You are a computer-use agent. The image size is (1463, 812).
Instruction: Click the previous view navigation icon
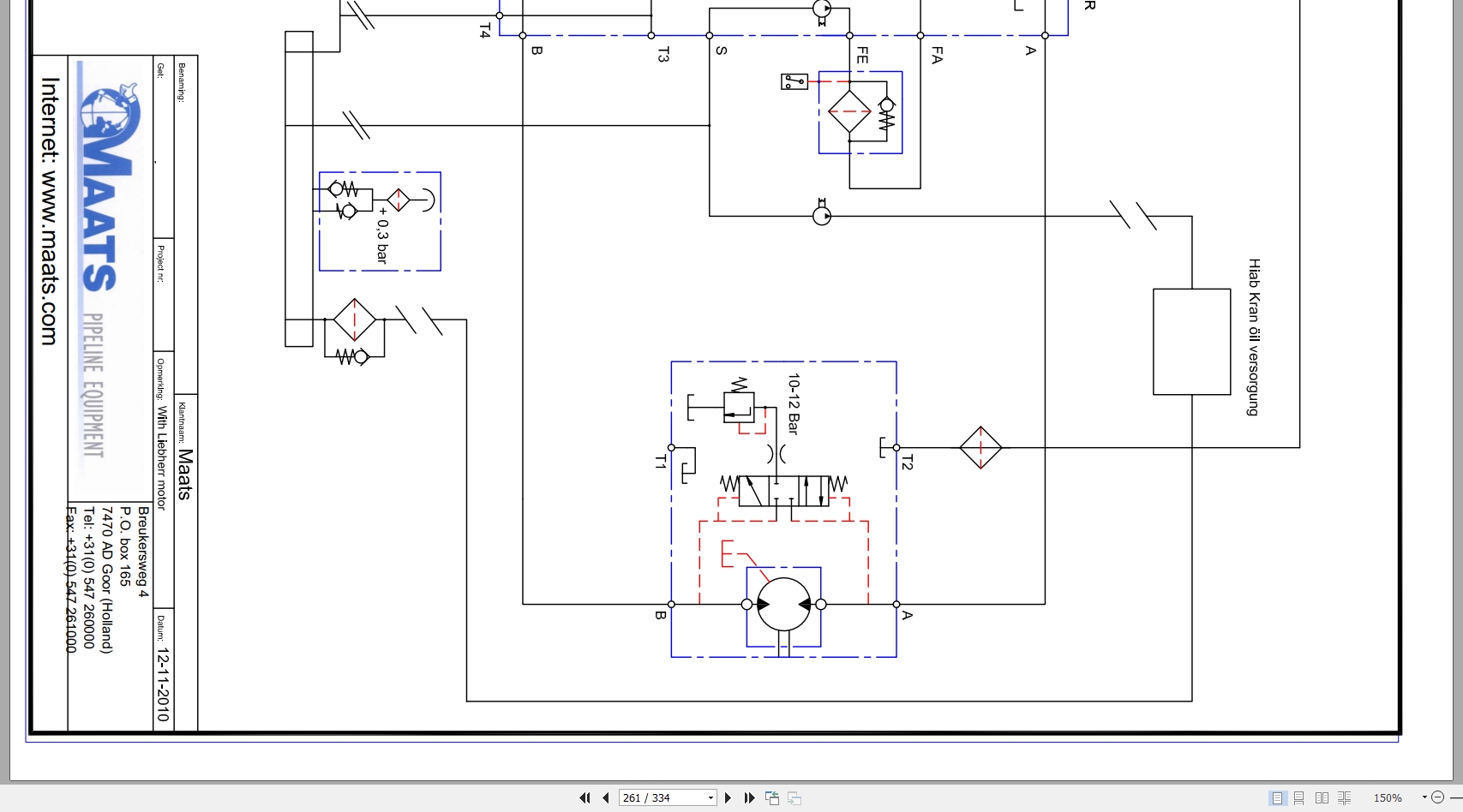click(770, 797)
